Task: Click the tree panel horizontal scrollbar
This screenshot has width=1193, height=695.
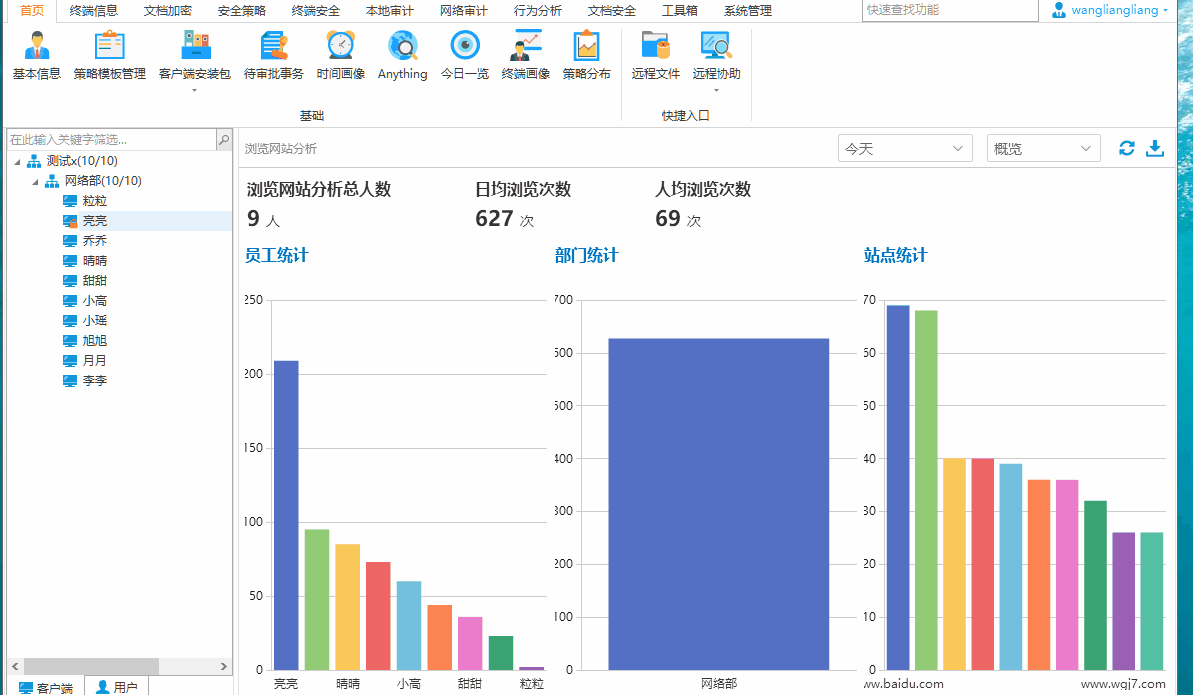Action: click(x=90, y=666)
